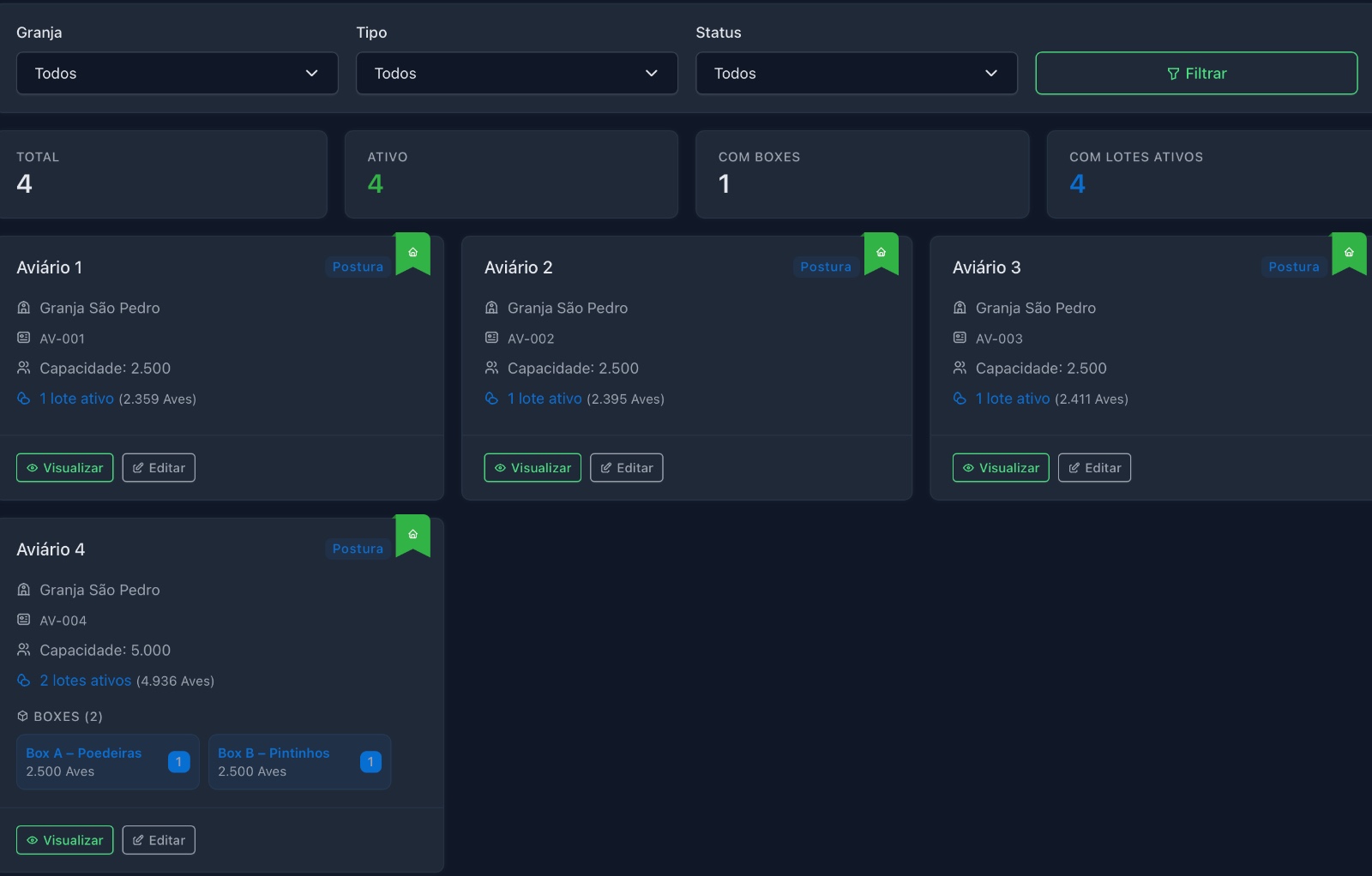Open the 1 lote ativo link in Aviário 3
This screenshot has width=1372, height=876.
pos(1012,399)
